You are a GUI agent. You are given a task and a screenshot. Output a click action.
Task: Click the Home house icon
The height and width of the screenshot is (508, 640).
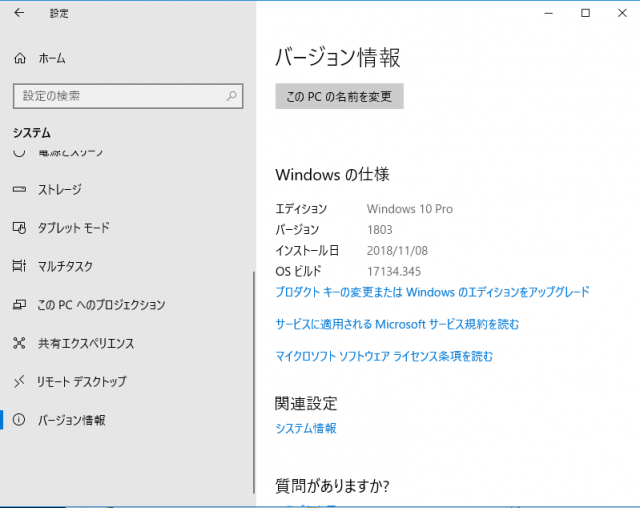[19, 59]
